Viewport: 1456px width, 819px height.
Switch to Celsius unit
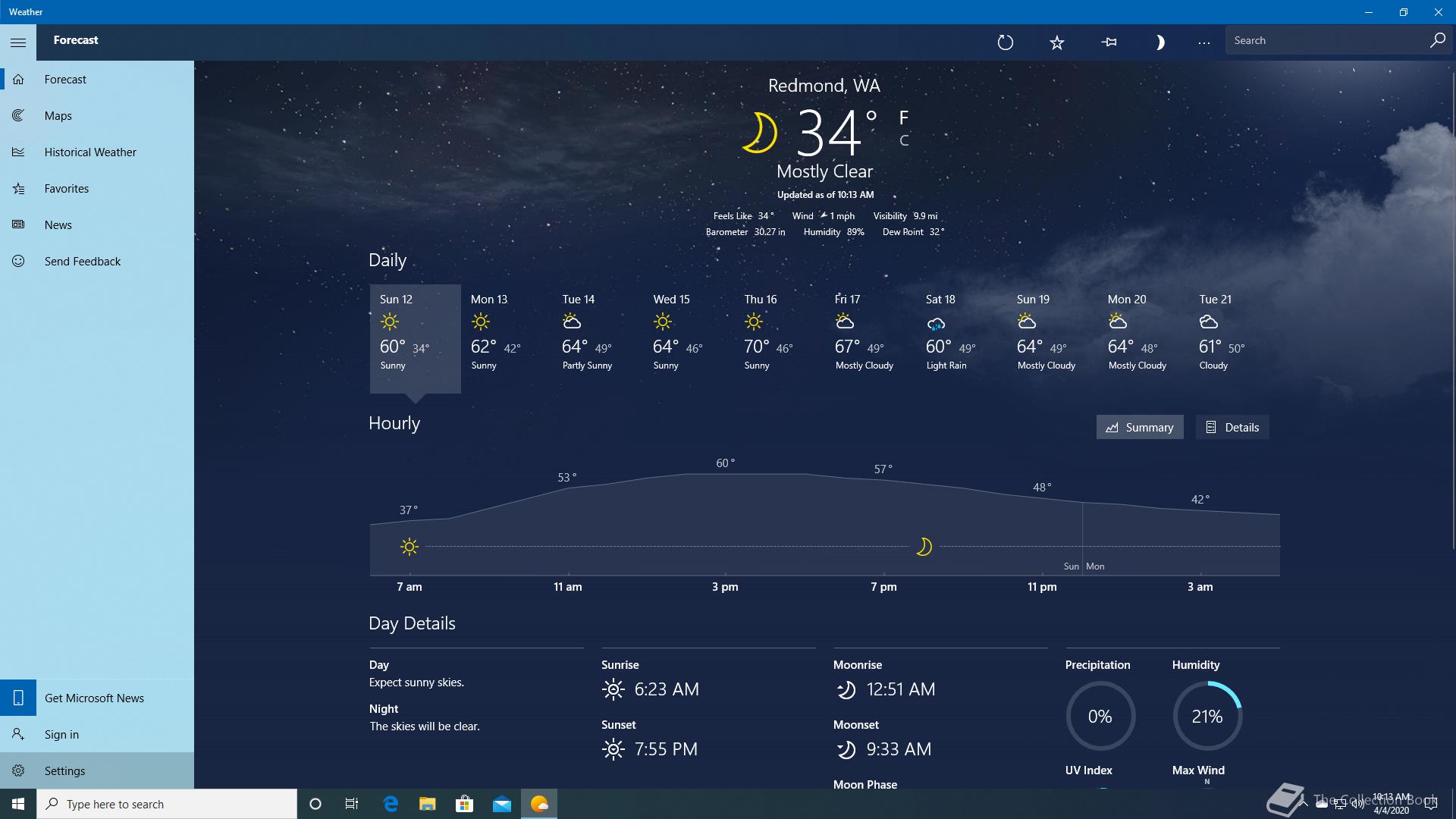tap(903, 140)
